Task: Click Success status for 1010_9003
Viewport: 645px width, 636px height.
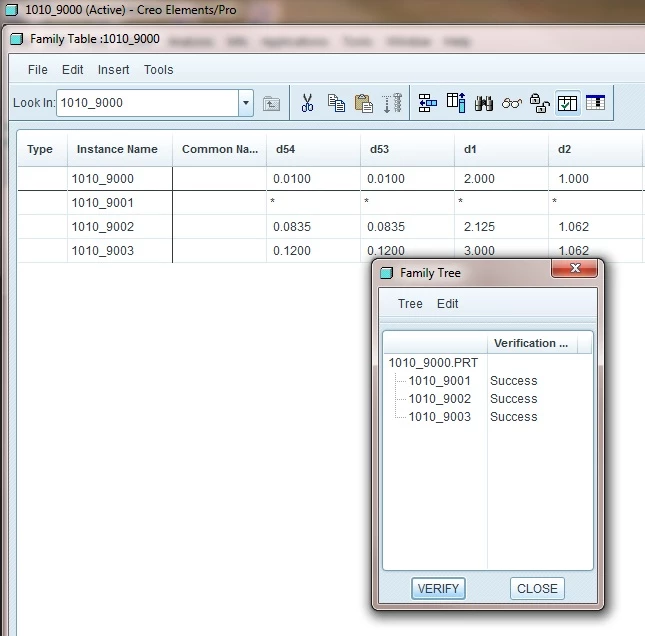Action: click(x=514, y=417)
